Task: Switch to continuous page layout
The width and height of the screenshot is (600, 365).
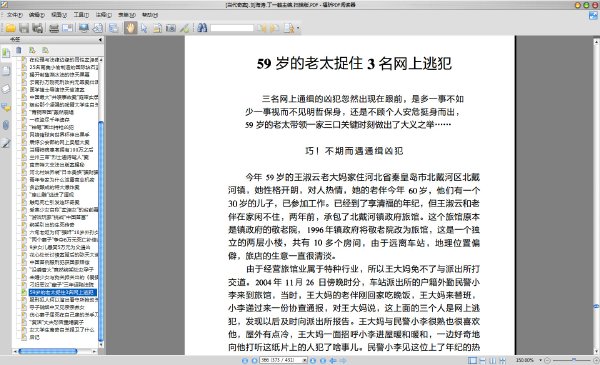Action: coord(483,360)
